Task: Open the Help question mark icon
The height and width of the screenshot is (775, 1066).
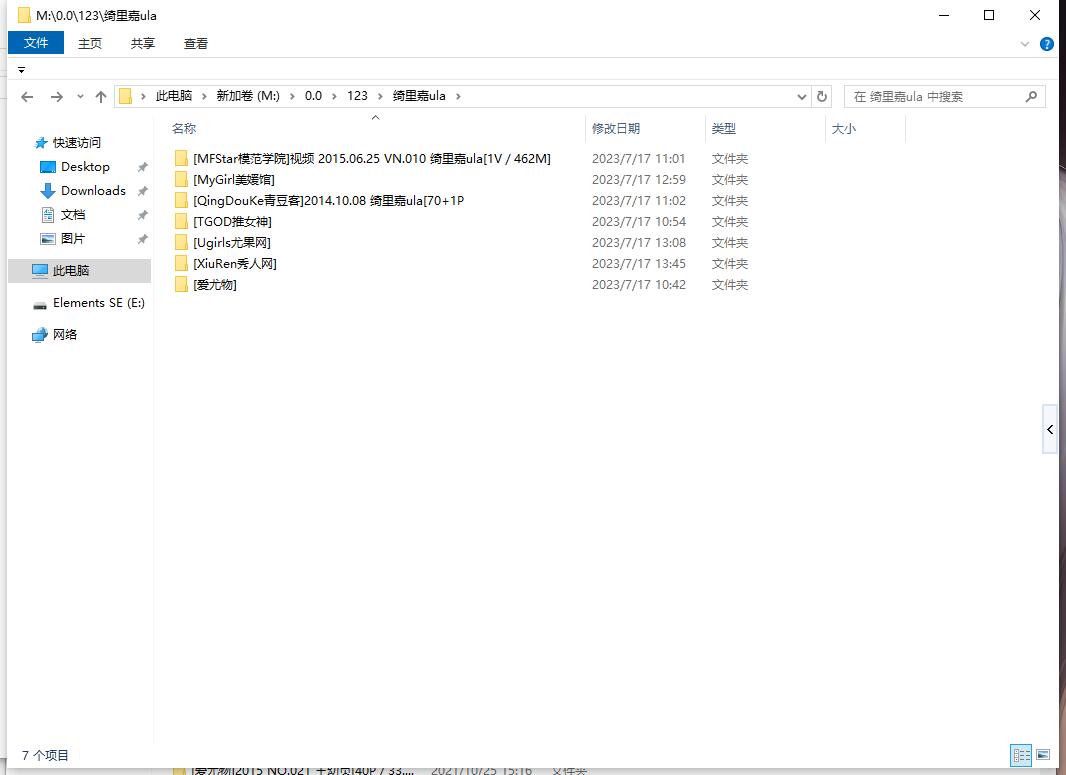Action: click(1047, 44)
